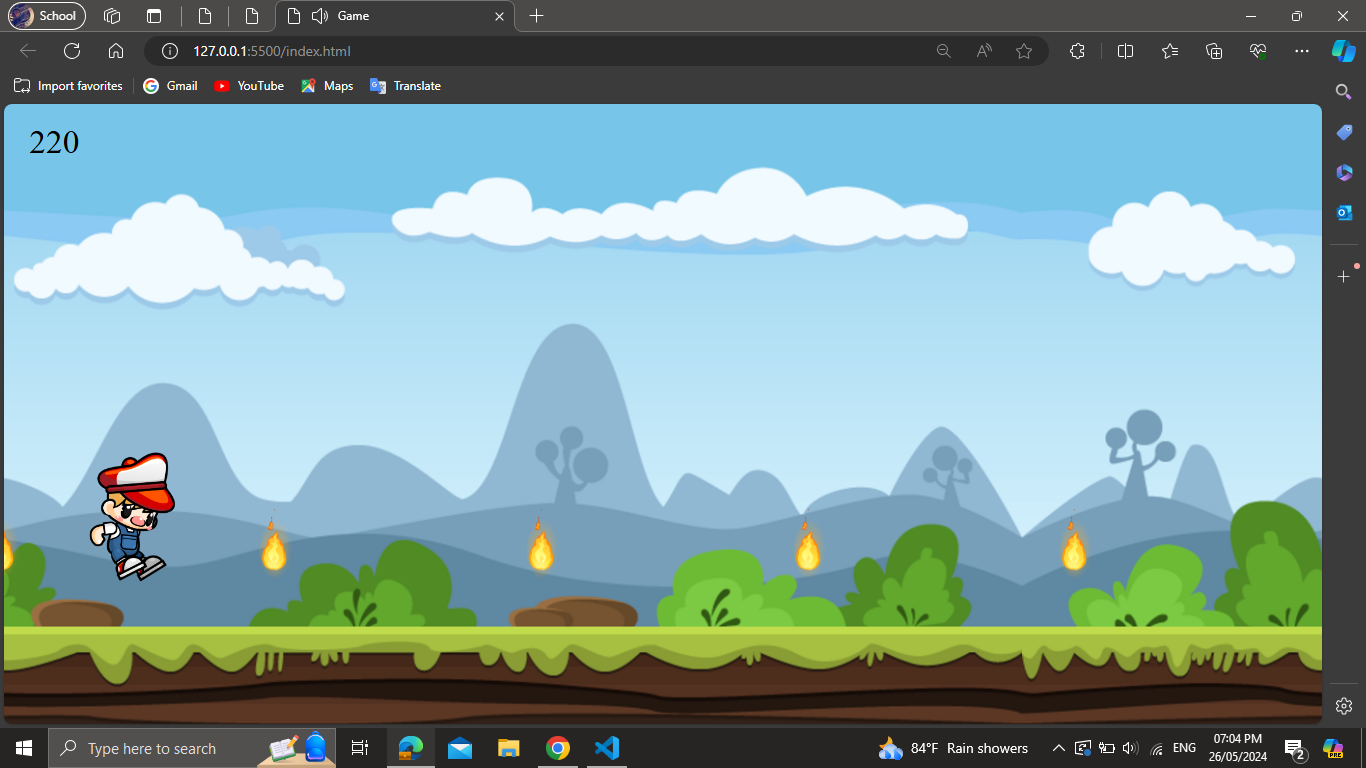Open the notification center icon
1366x768 pixels.
pos(1295,748)
